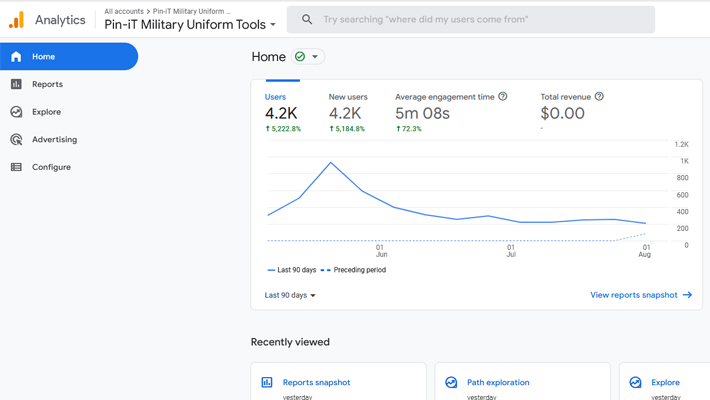The height and width of the screenshot is (400, 710).
Task: Click the Recently viewed heading
Action: 290,342
